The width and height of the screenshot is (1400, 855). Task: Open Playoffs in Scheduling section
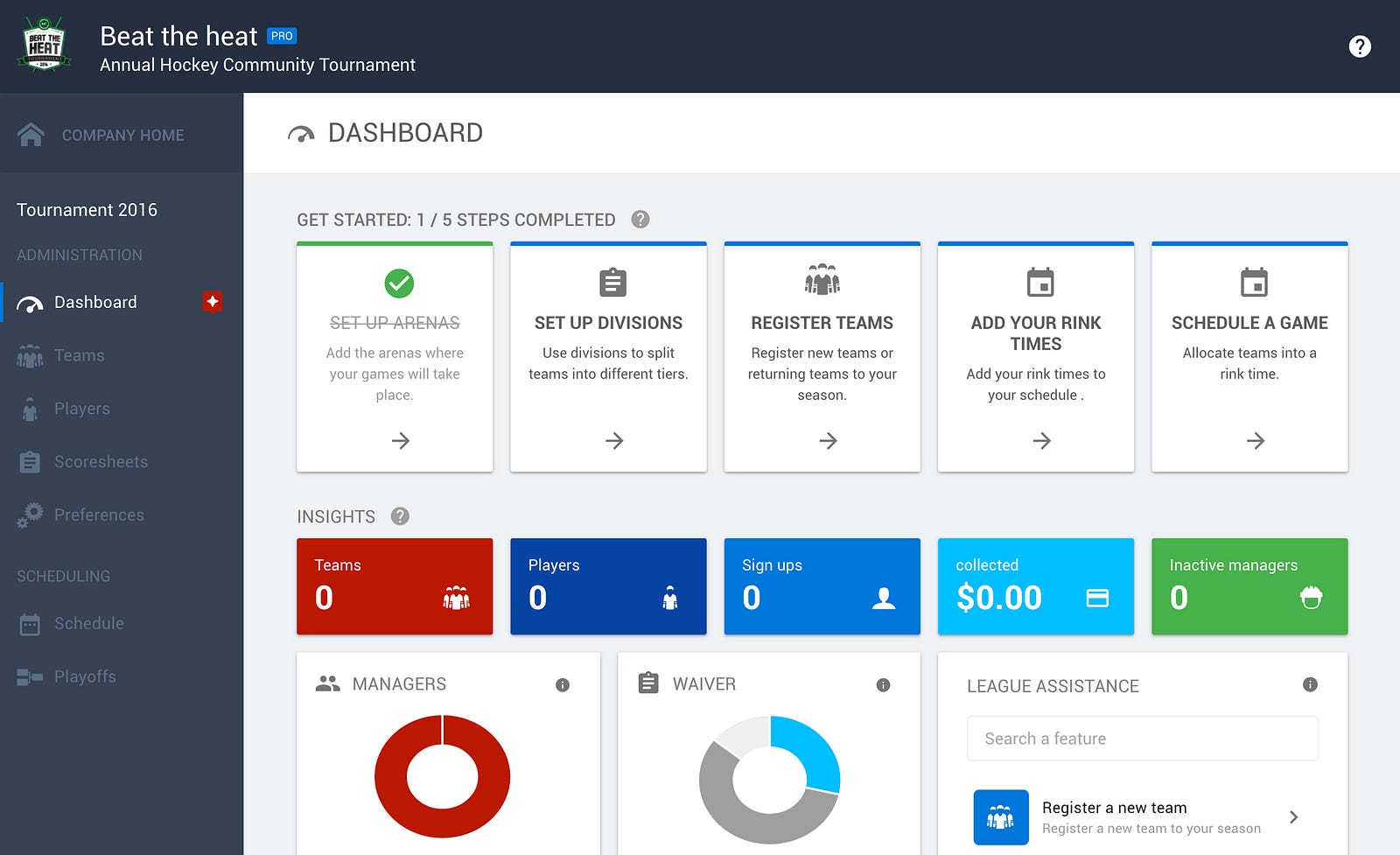point(85,676)
